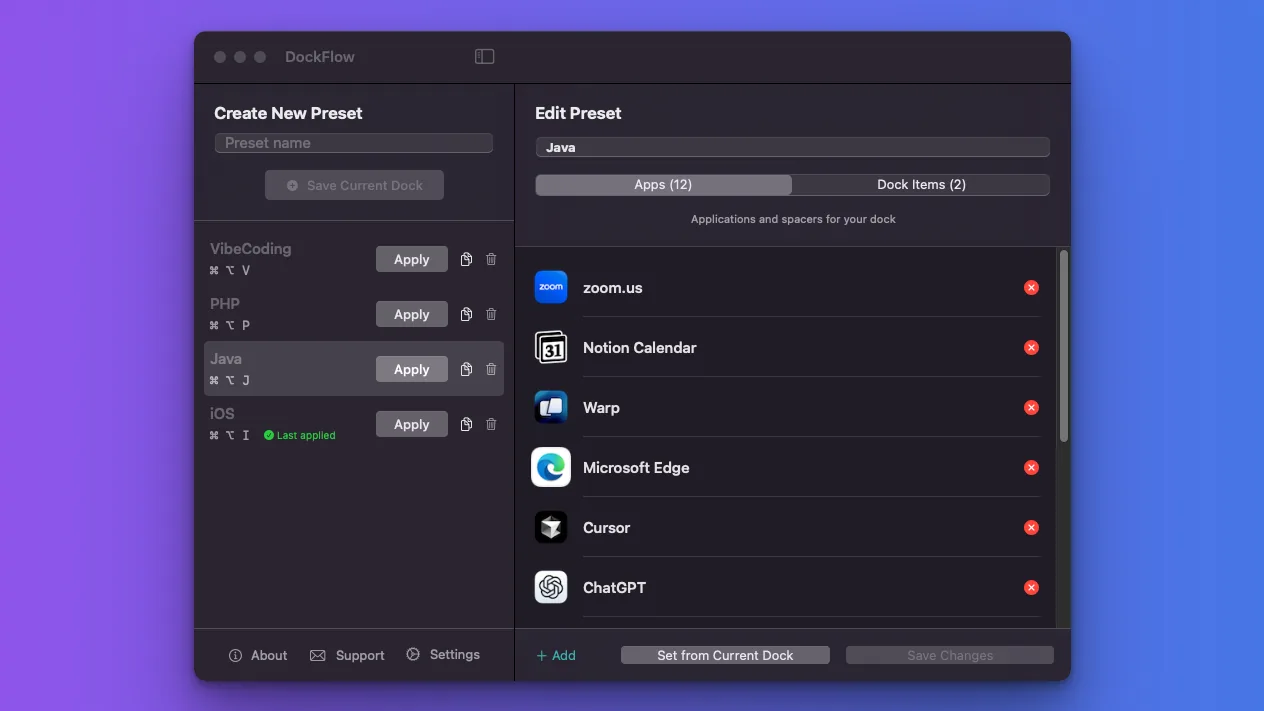Delete the Java preset

[x=491, y=369]
